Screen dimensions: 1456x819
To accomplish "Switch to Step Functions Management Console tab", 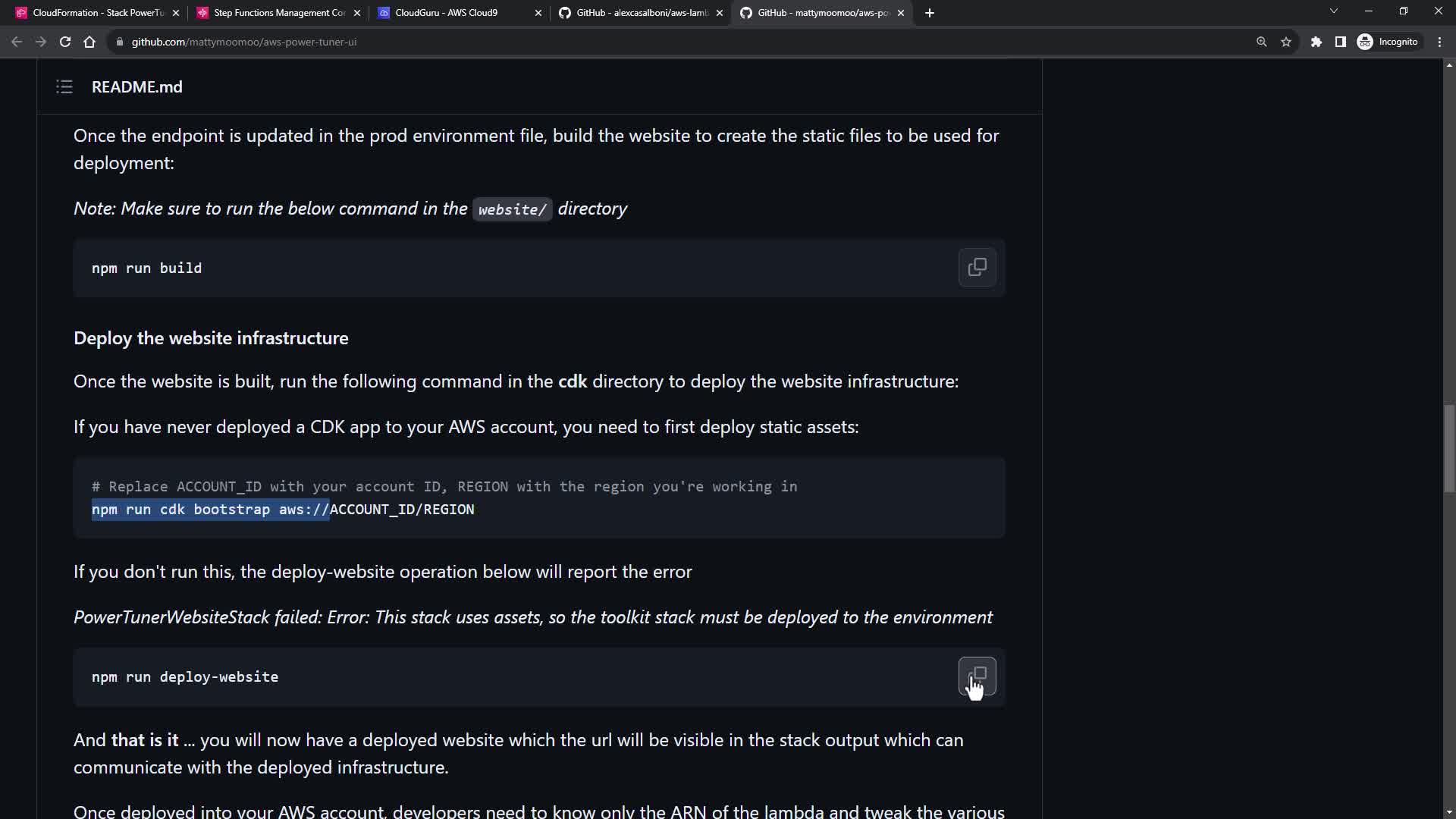I will click(x=273, y=13).
